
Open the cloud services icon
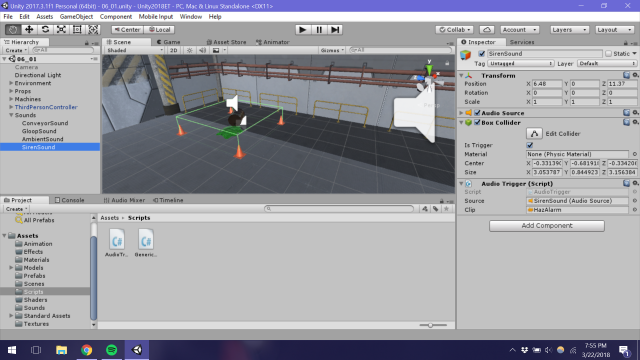point(487,30)
